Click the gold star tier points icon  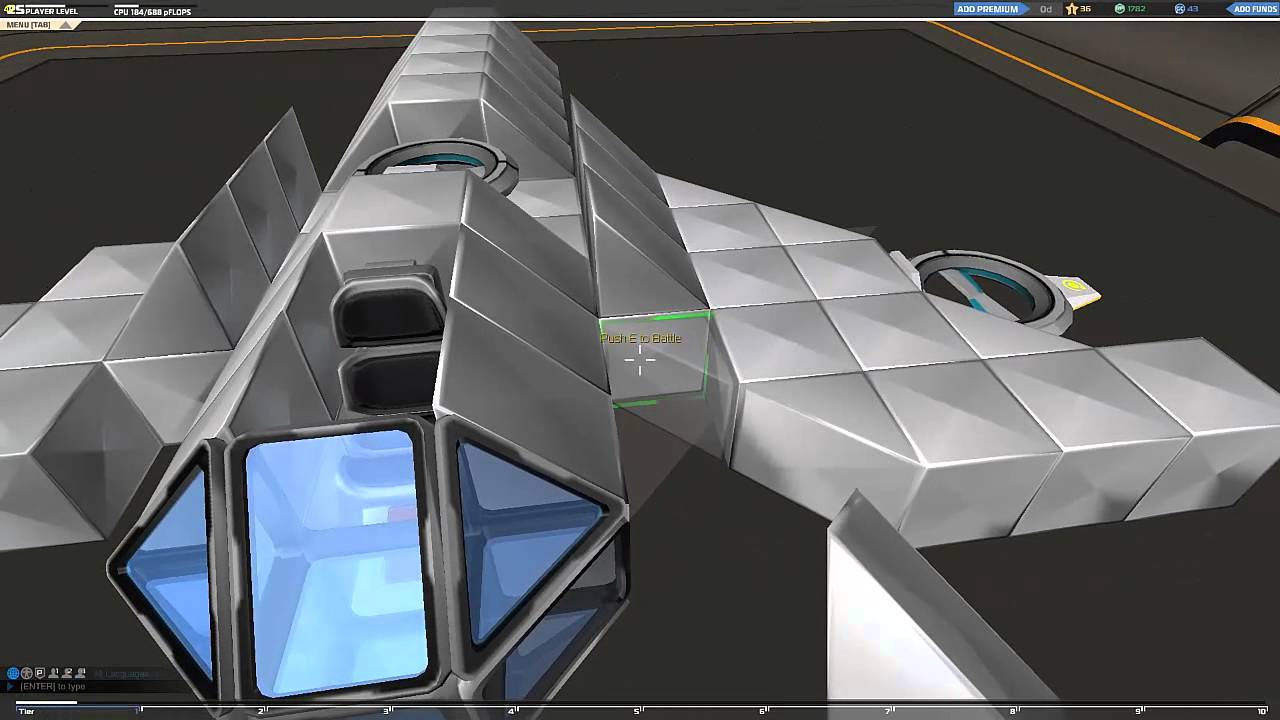click(x=1071, y=9)
